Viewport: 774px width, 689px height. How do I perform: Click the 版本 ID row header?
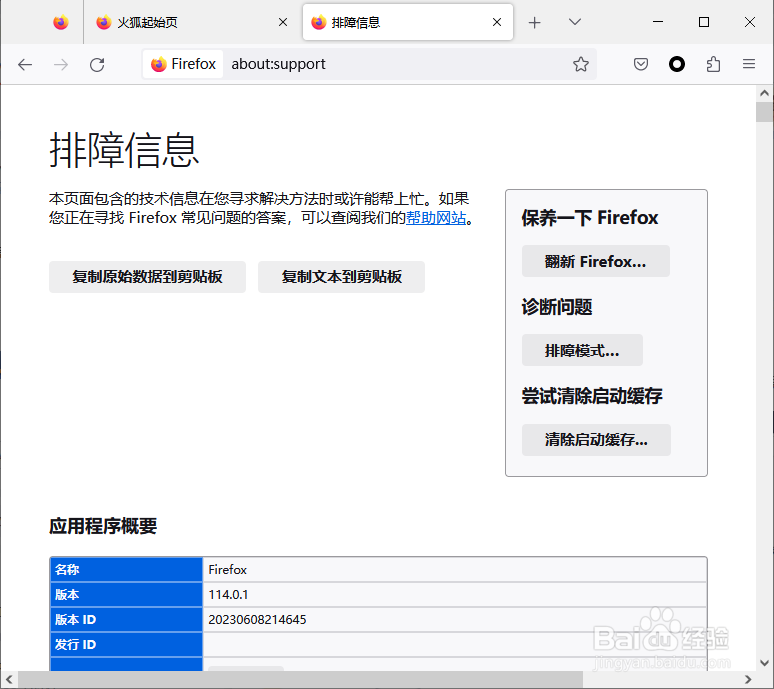126,619
